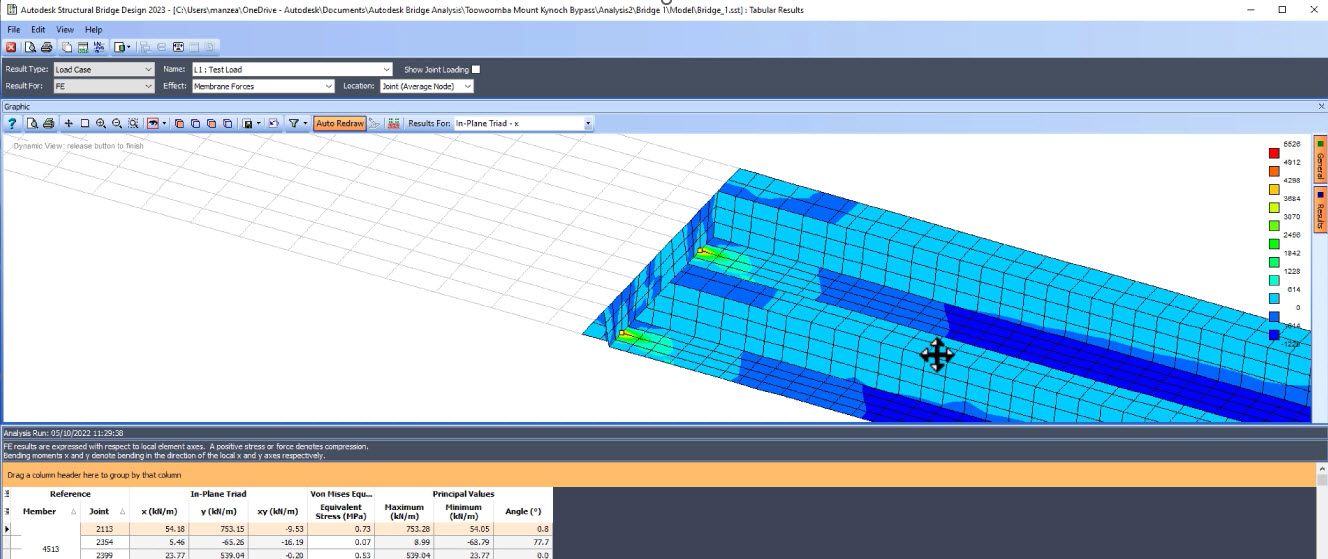Open print preview from the top toolbar
Viewport: 1328px width, 559px height.
[30, 47]
